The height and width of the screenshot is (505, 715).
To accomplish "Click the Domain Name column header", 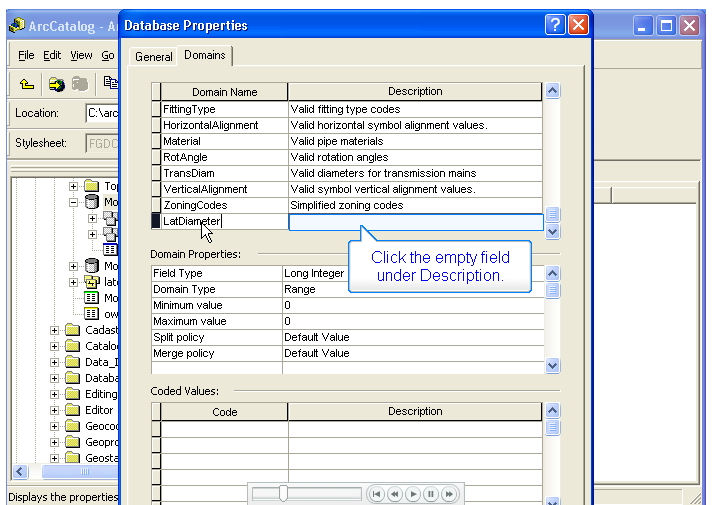I will (x=224, y=92).
